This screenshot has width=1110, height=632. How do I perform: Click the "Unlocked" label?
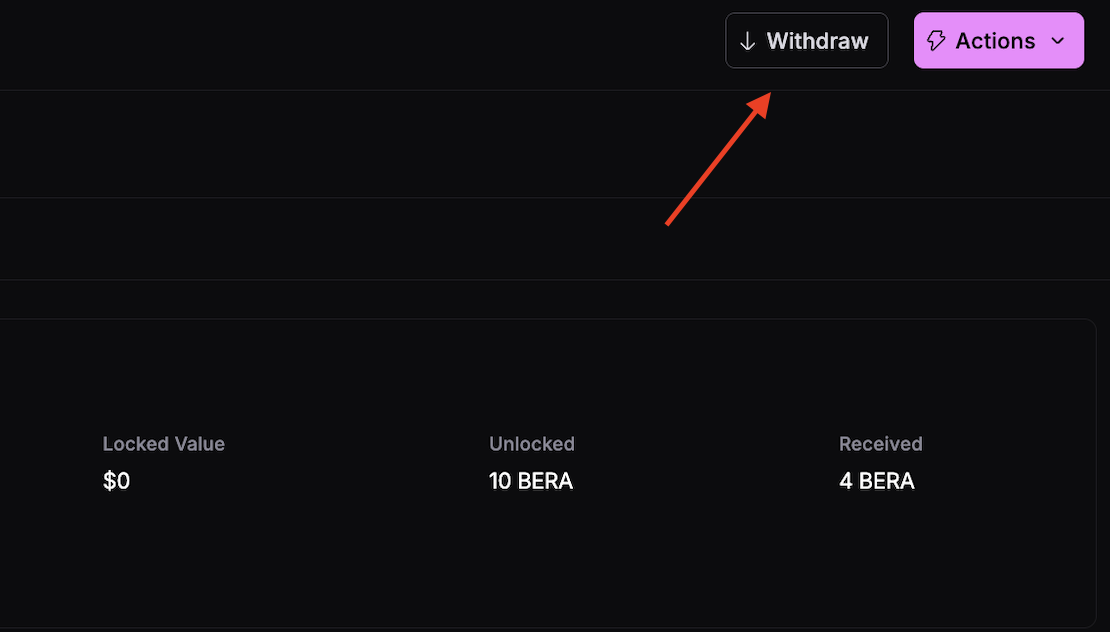(x=532, y=444)
